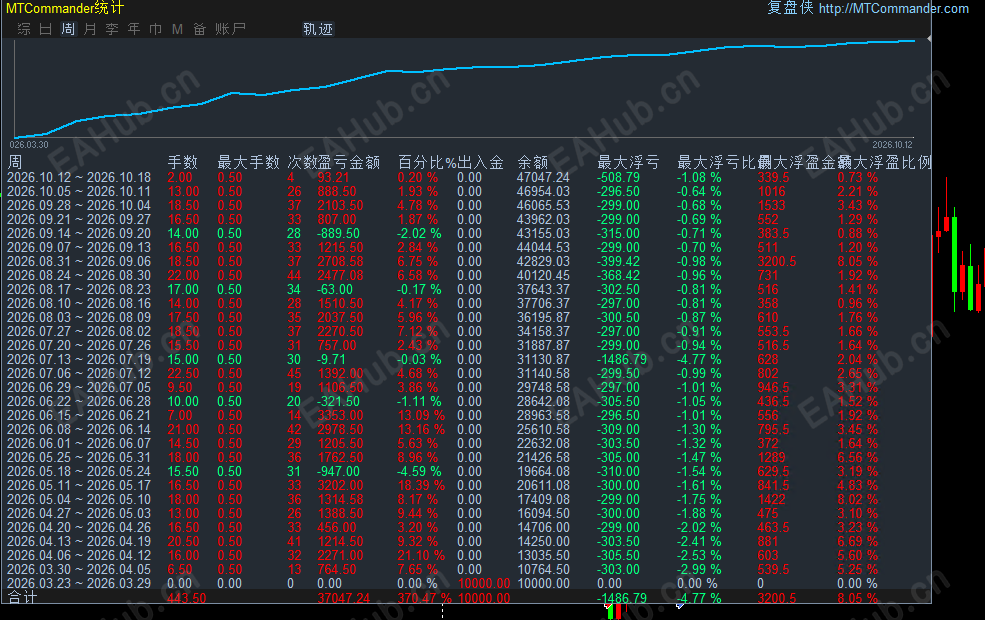The width and height of the screenshot is (985, 620).
Task: Open the 日 daily statistics tab
Action: coord(46,29)
